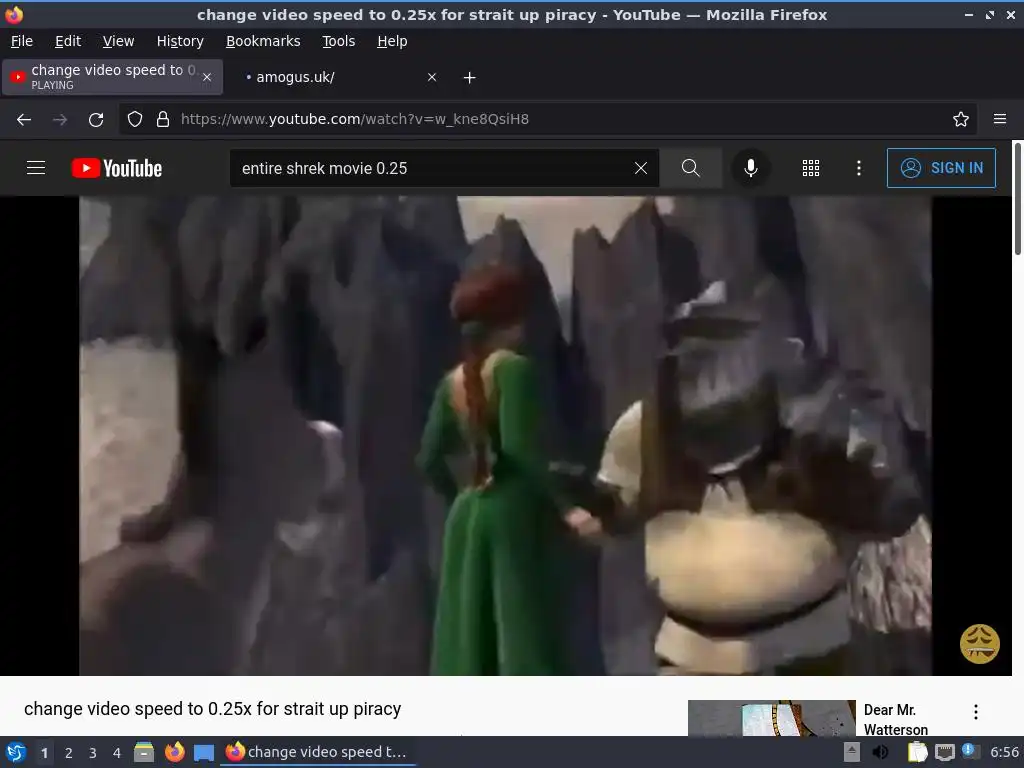Reload the current page
Screen dimensions: 1024x768
(96, 120)
